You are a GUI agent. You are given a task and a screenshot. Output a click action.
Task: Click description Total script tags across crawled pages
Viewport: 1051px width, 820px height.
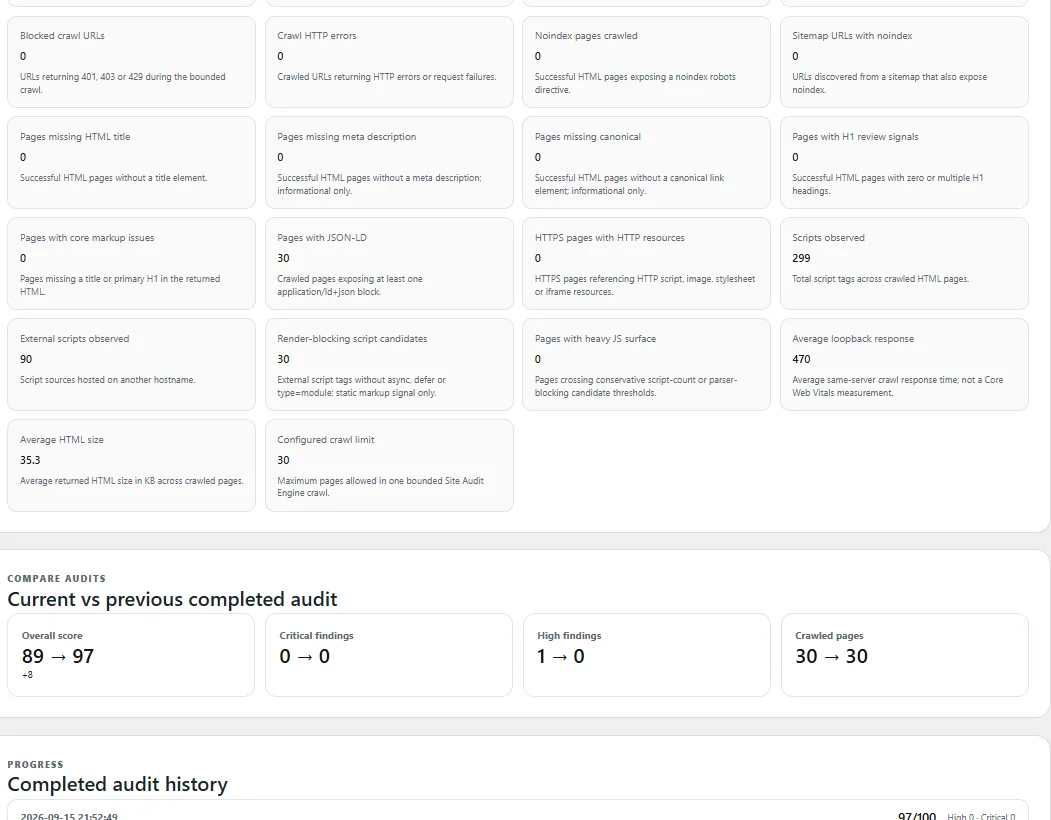tap(880, 278)
